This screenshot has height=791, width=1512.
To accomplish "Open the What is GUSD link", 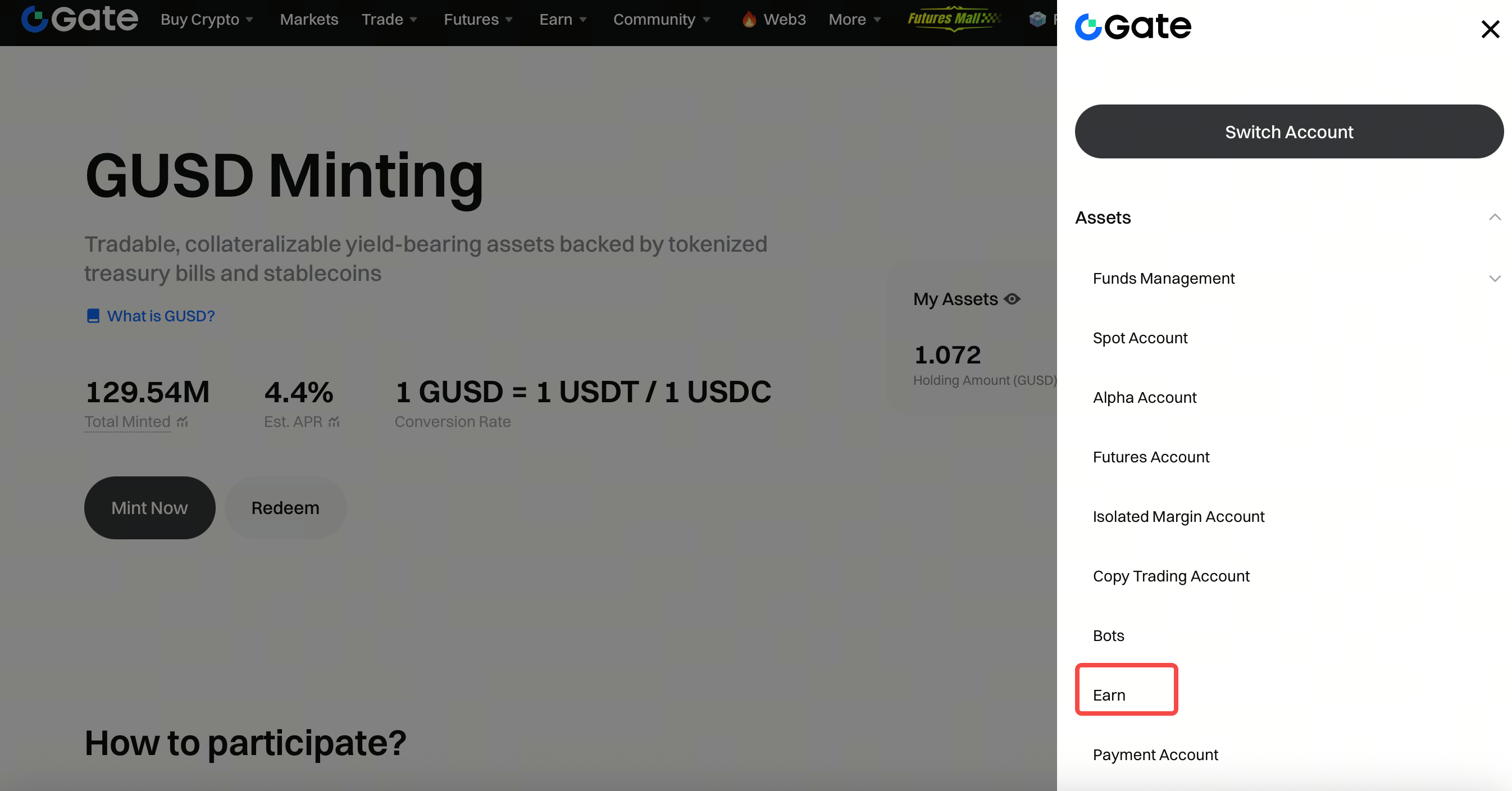I will click(x=160, y=316).
